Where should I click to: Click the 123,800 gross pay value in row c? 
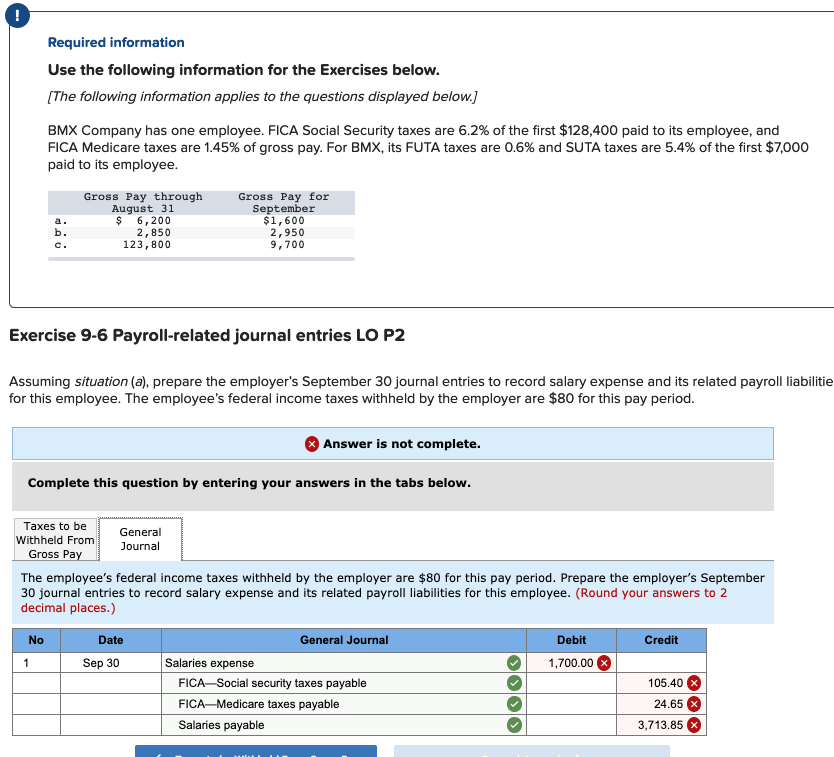coord(147,245)
